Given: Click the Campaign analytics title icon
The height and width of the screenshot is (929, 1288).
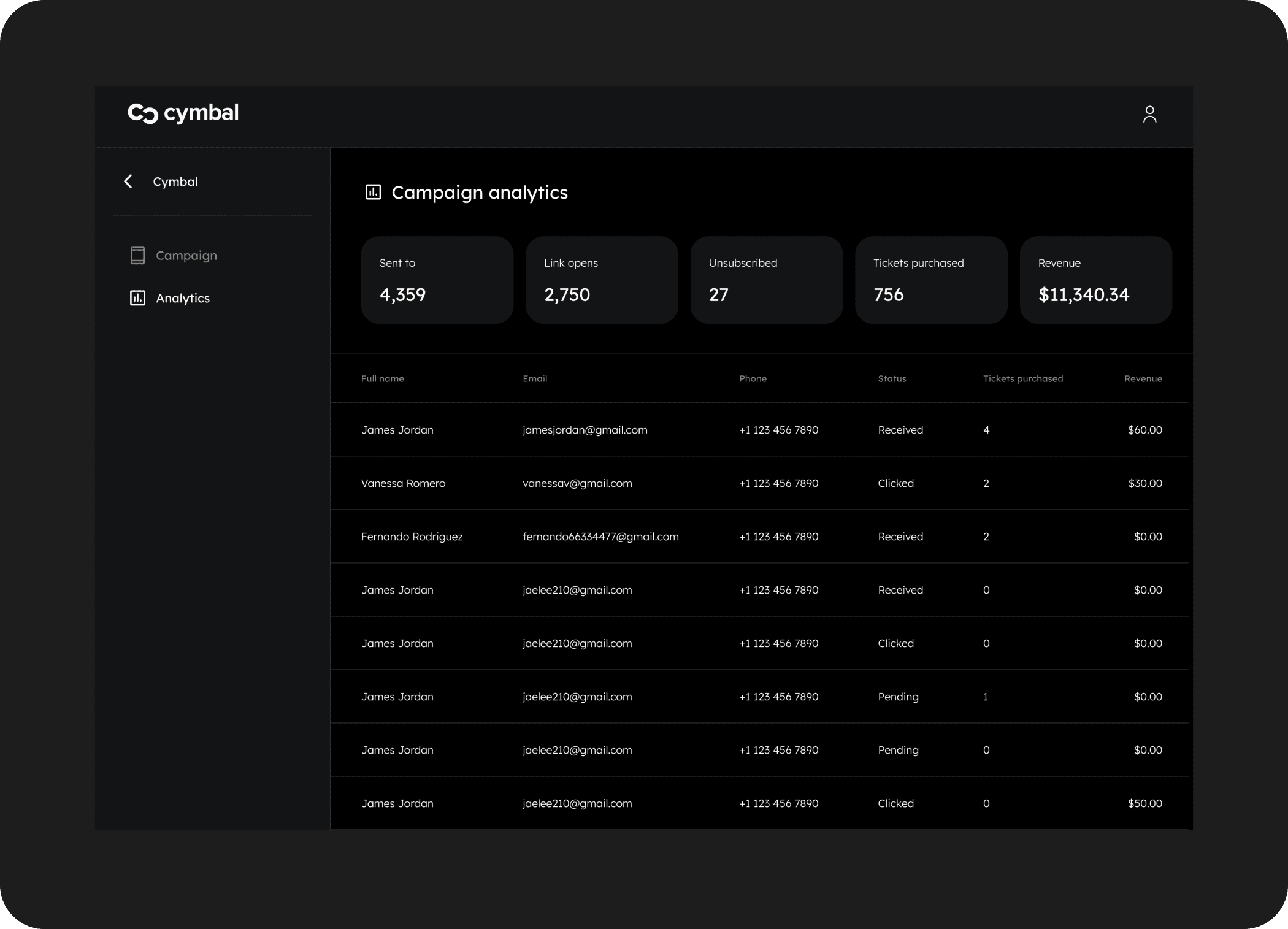Looking at the screenshot, I should [373, 193].
